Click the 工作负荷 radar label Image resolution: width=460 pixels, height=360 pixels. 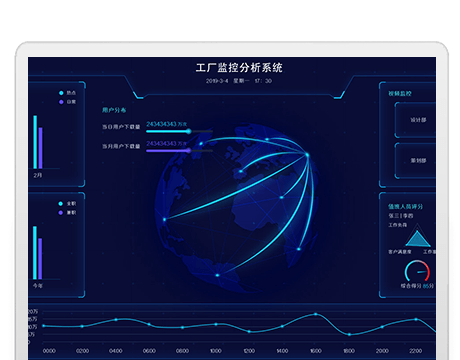398,225
